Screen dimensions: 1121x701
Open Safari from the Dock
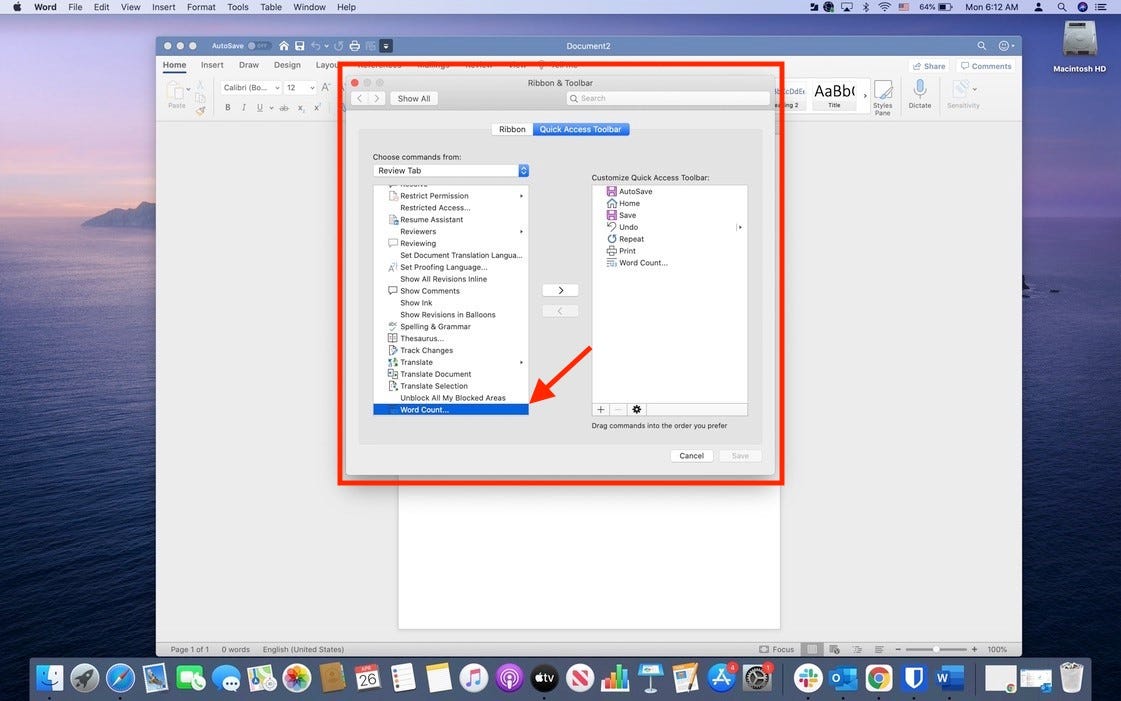click(120, 677)
